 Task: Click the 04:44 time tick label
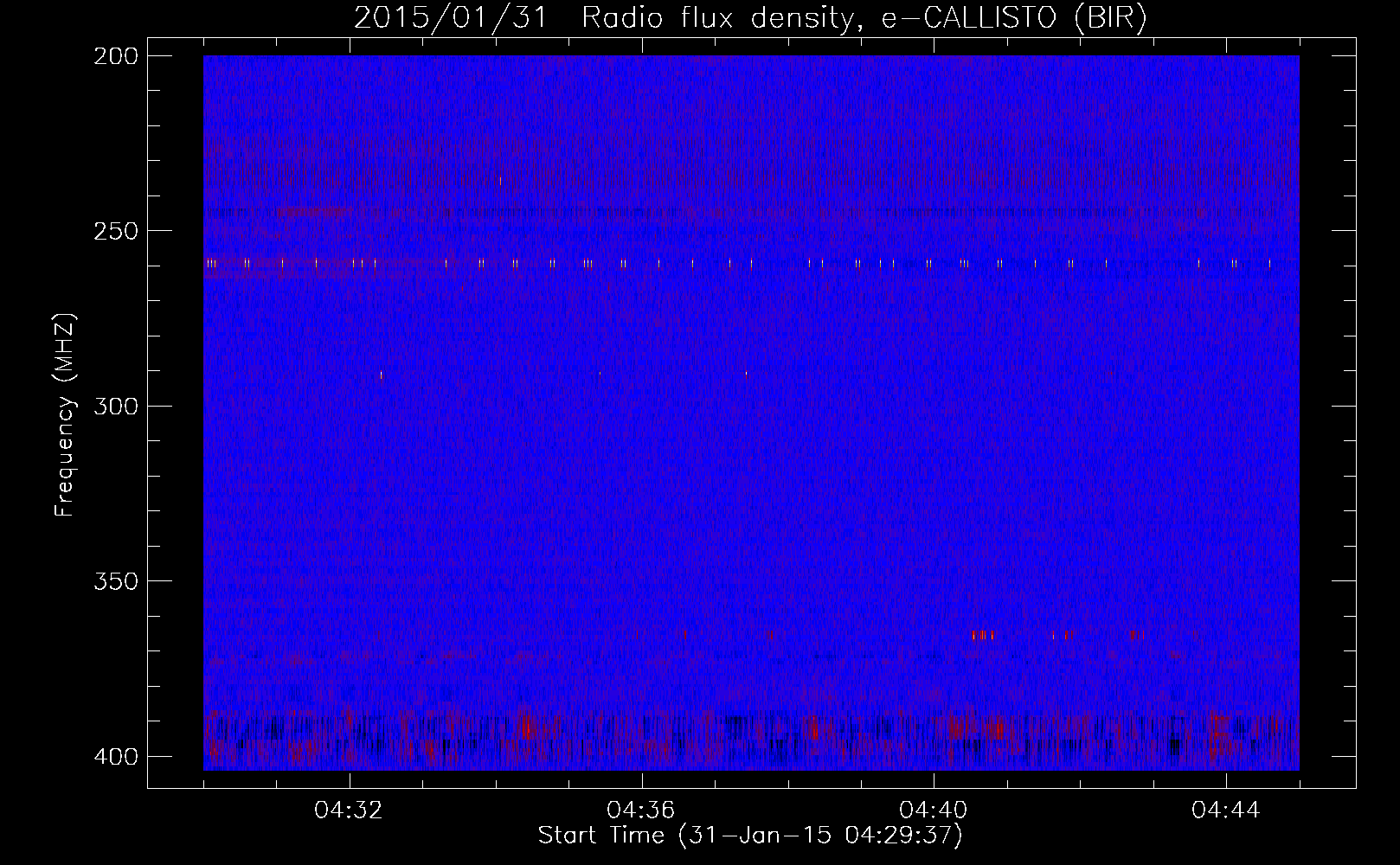1226,811
